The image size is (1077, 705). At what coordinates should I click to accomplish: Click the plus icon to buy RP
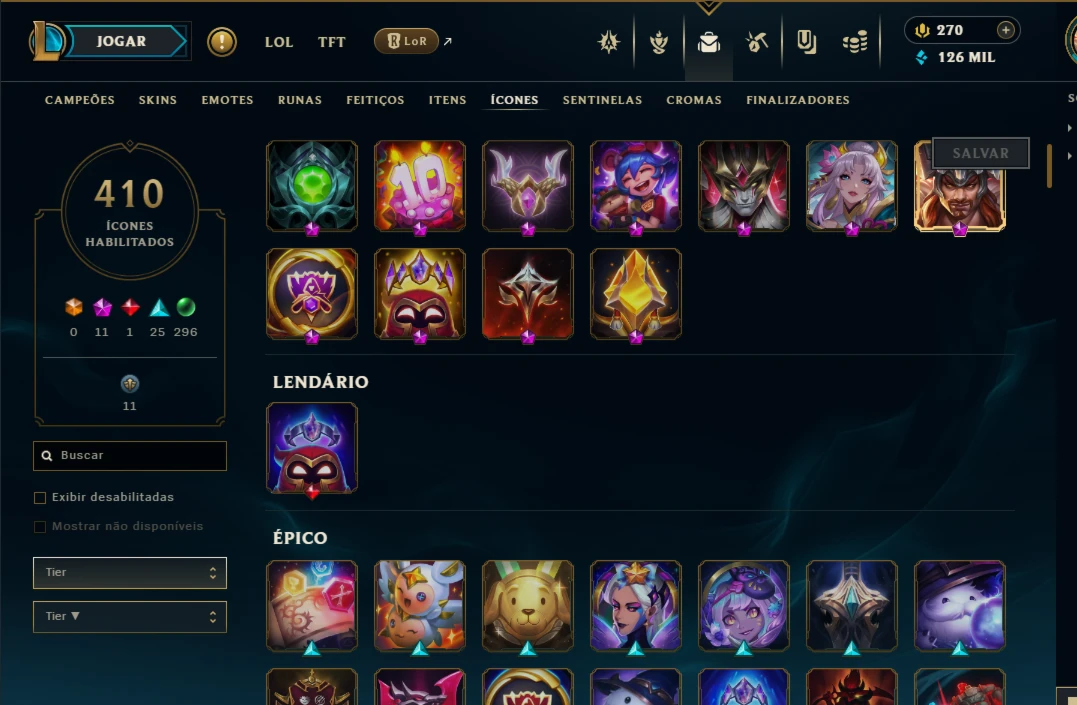(1005, 30)
